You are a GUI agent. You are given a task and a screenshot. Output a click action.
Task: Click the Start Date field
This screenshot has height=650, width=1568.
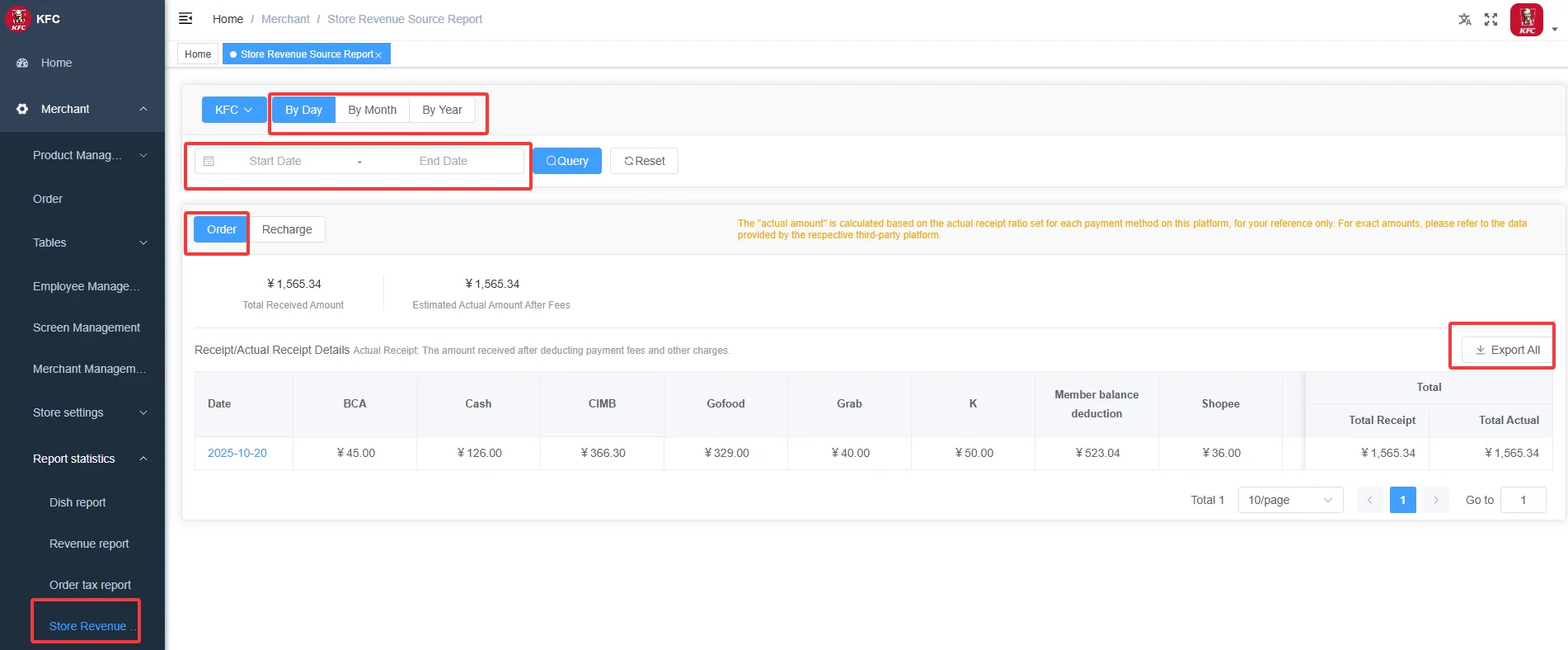(275, 161)
